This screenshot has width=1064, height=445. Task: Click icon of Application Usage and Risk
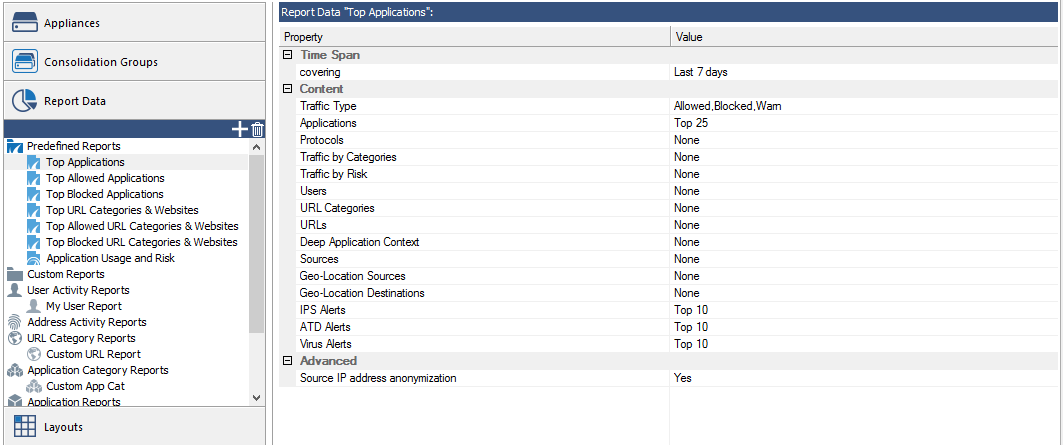34,258
